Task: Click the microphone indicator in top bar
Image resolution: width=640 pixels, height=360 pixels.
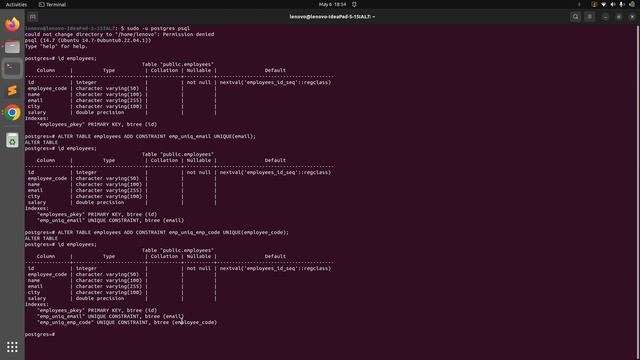Action: [622, 4]
